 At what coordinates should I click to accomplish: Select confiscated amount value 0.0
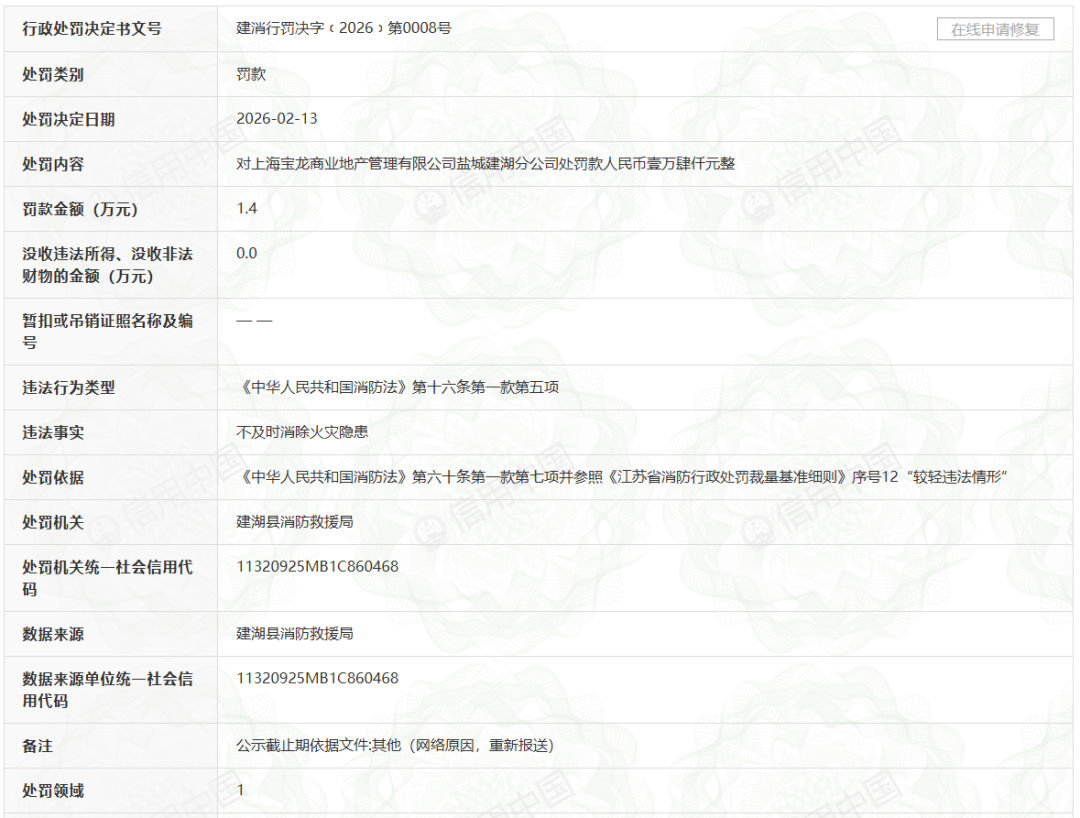point(247,253)
